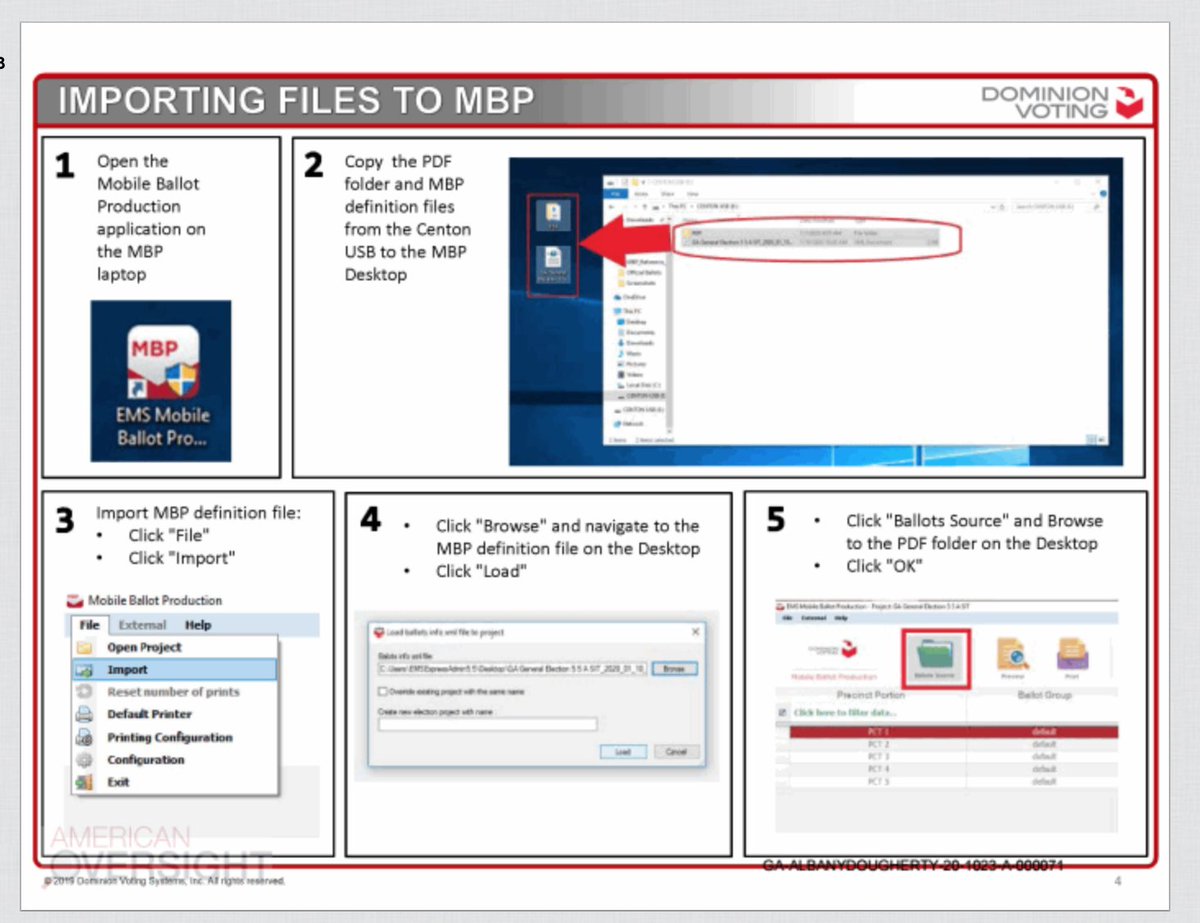Select the PDF folder row in File Explorer

coord(810,233)
